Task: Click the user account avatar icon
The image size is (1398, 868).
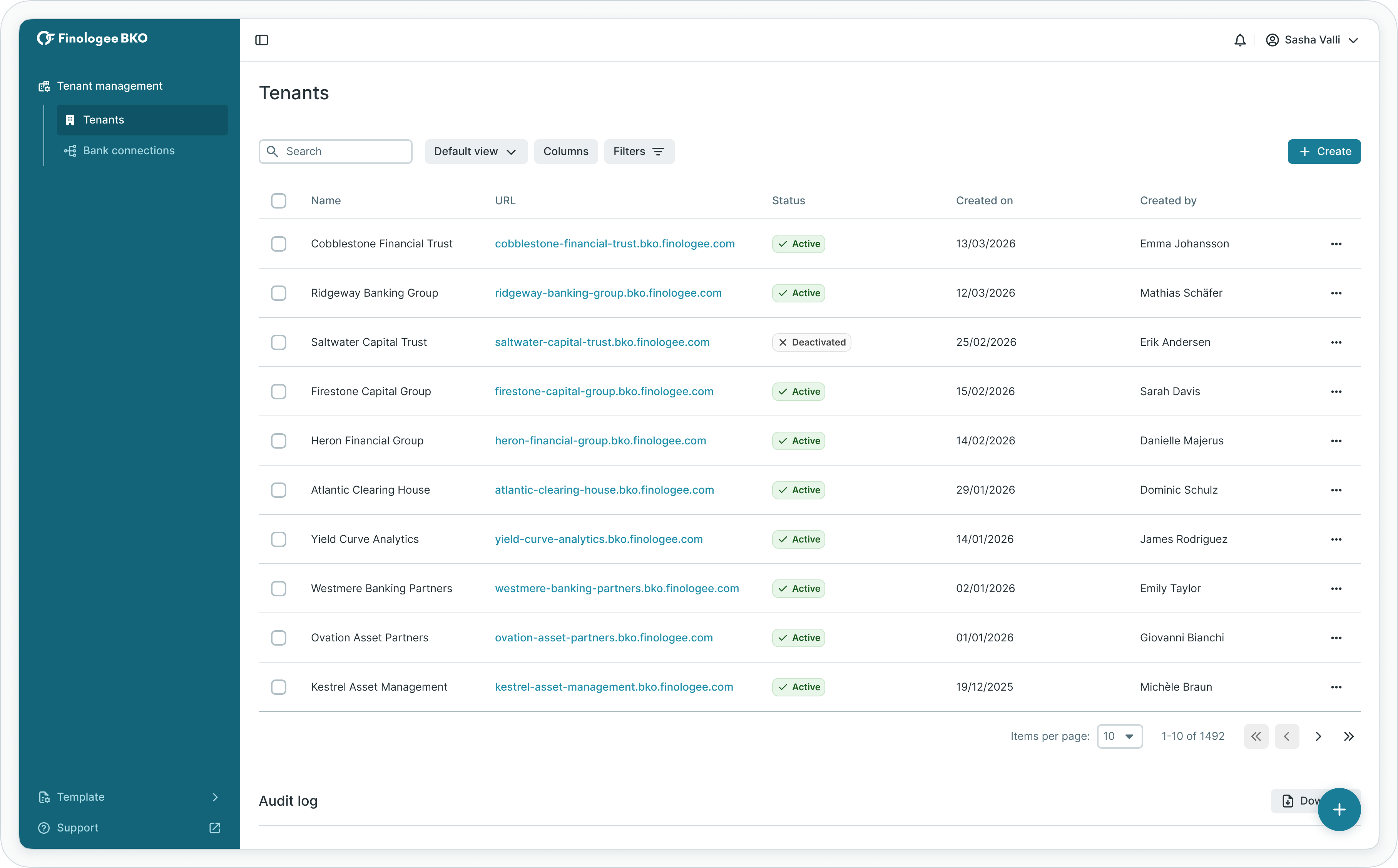Action: [x=1272, y=40]
